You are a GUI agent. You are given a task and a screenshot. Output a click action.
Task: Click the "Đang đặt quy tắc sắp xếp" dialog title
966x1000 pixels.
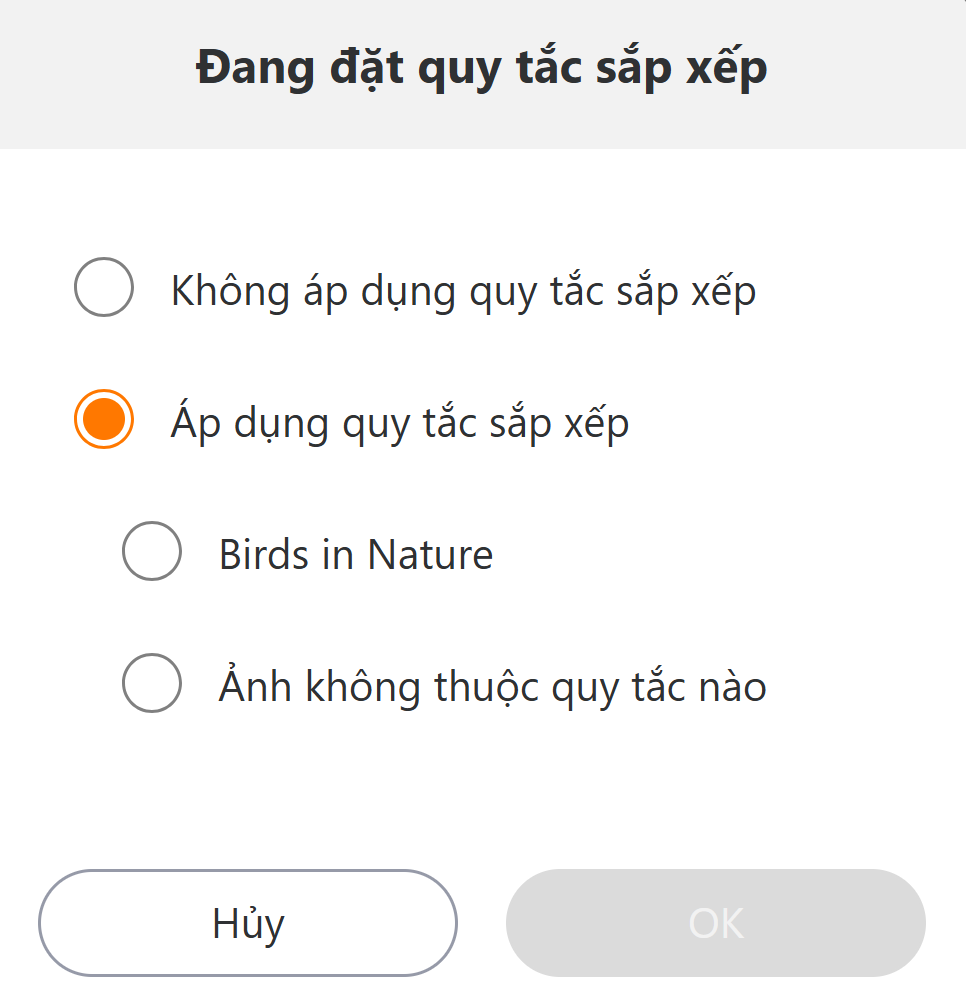tap(482, 70)
